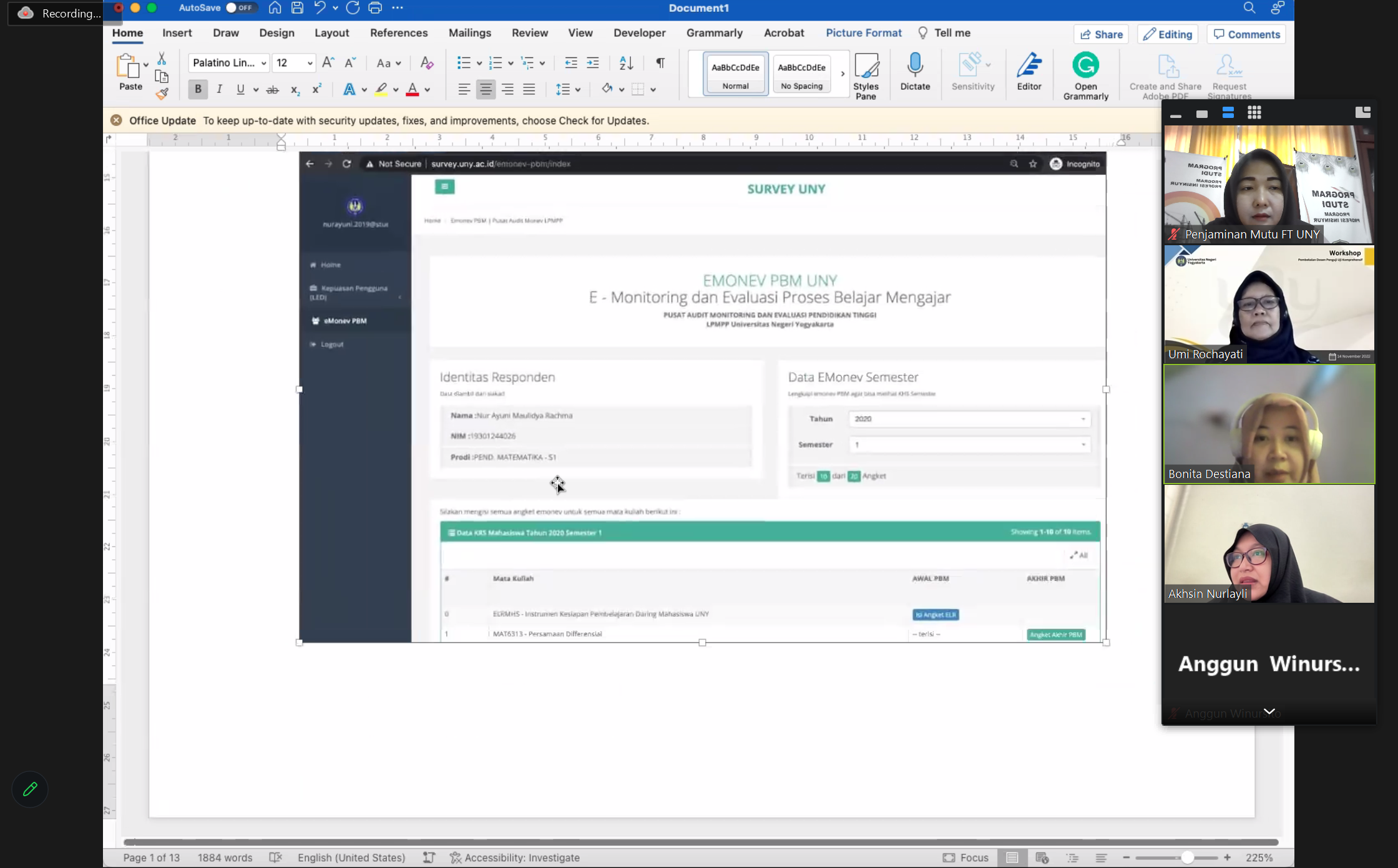The width and height of the screenshot is (1398, 868).
Task: Dismiss the Office Update notification bar
Action: [116, 120]
